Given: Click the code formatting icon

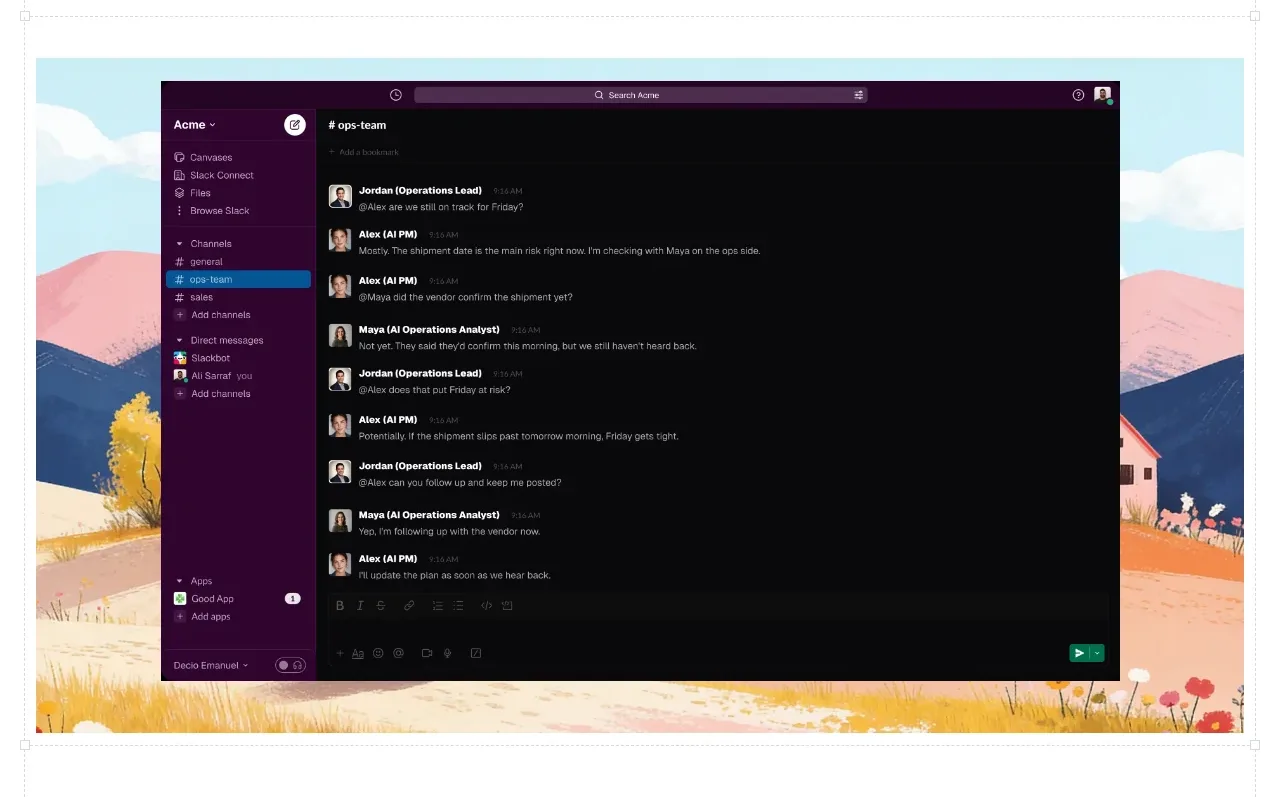Looking at the screenshot, I should coord(486,605).
